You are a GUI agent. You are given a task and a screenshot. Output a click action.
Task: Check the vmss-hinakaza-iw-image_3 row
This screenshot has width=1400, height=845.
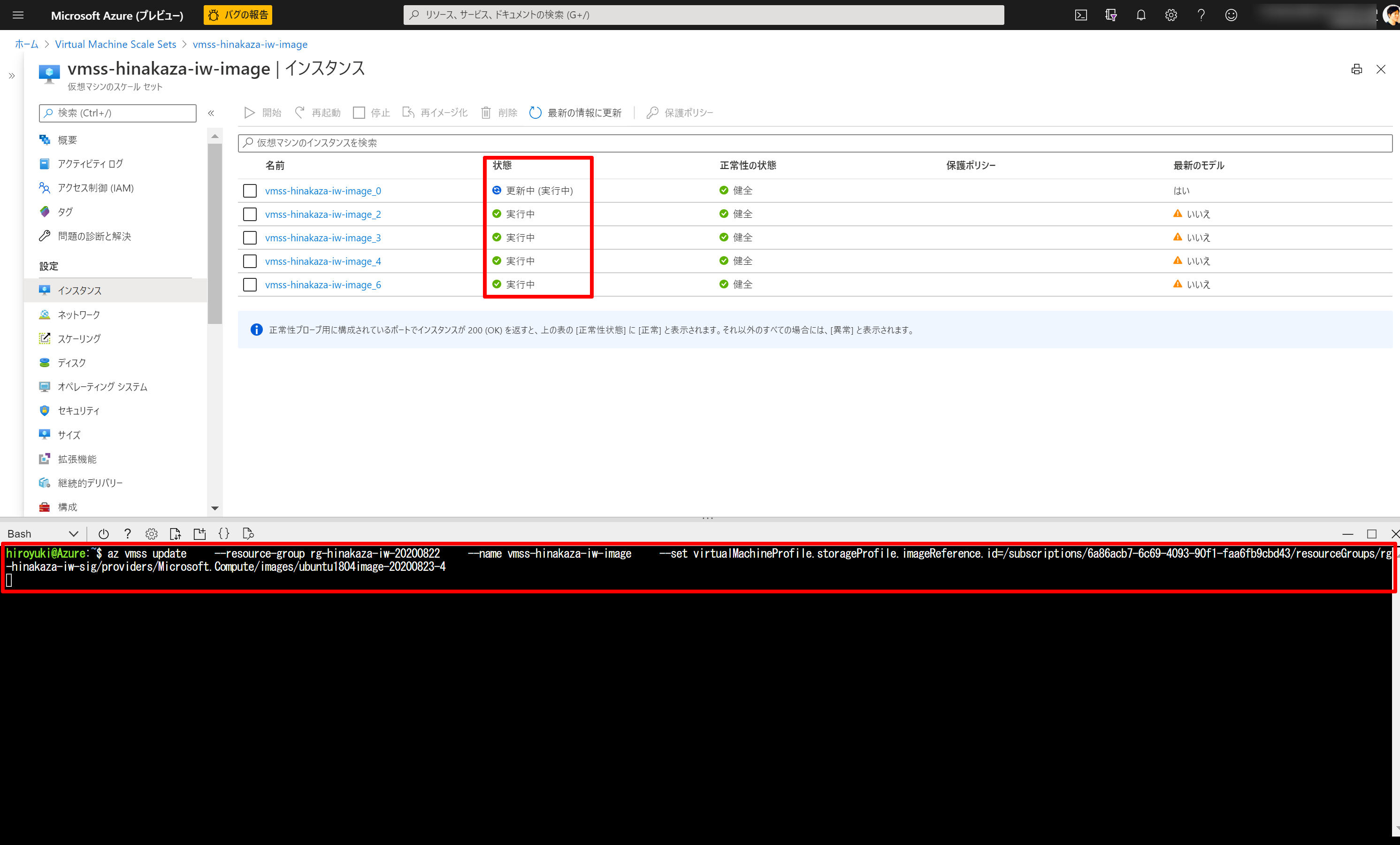pyautogui.click(x=249, y=238)
